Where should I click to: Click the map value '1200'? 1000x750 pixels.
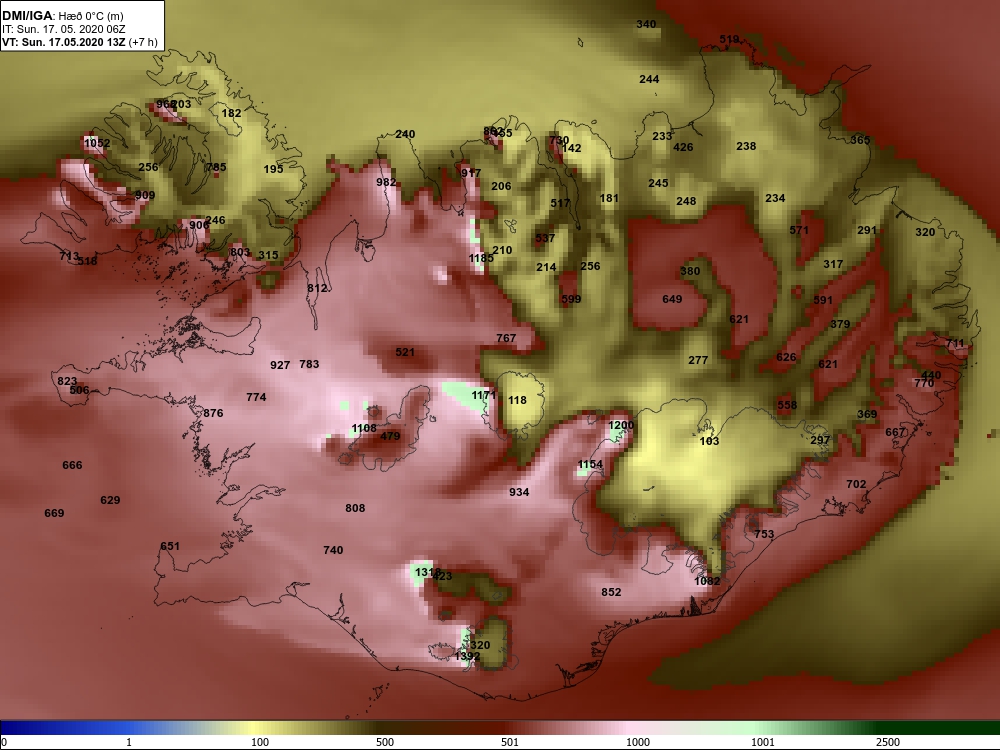point(621,425)
